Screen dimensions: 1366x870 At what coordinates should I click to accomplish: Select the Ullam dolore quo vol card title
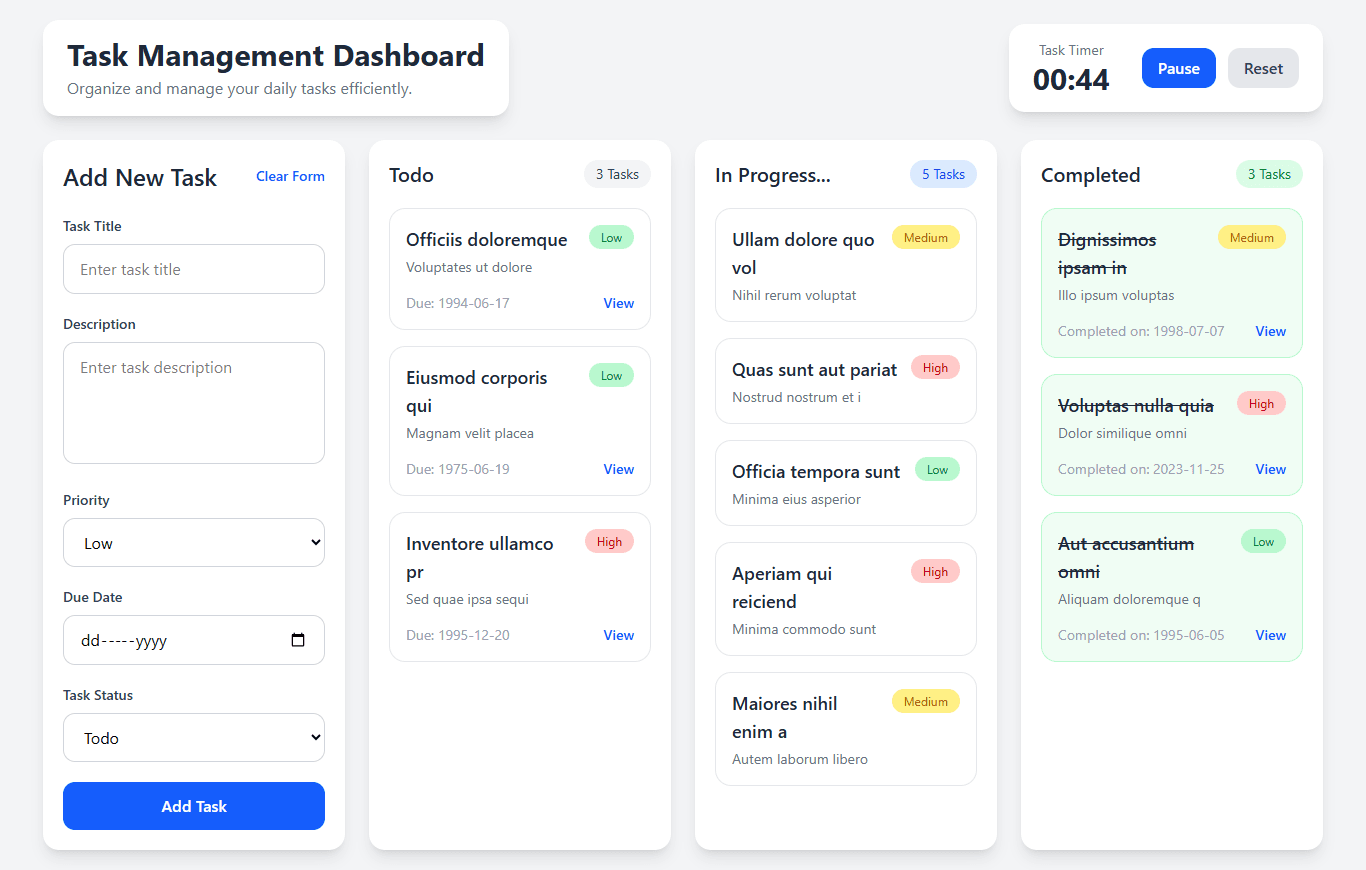coord(803,254)
